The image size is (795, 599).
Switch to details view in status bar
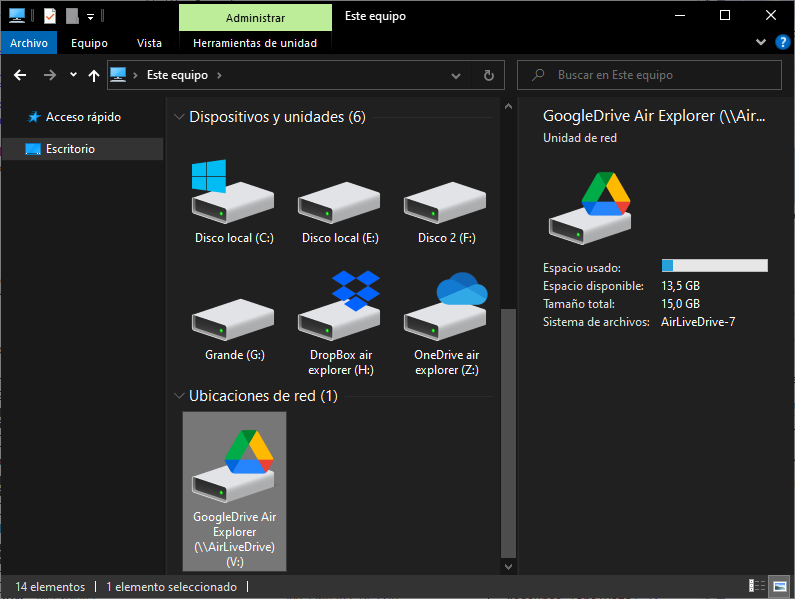pyautogui.click(x=757, y=586)
